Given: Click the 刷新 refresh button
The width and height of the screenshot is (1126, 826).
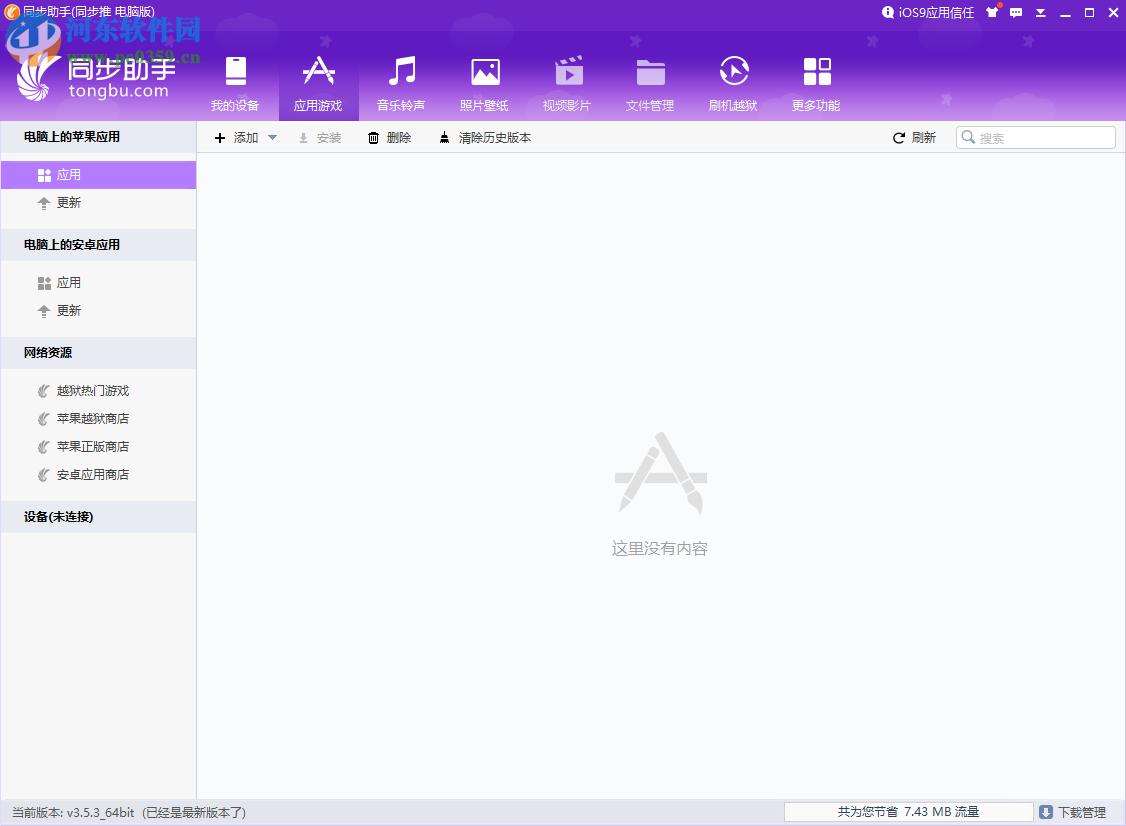Looking at the screenshot, I should point(914,138).
